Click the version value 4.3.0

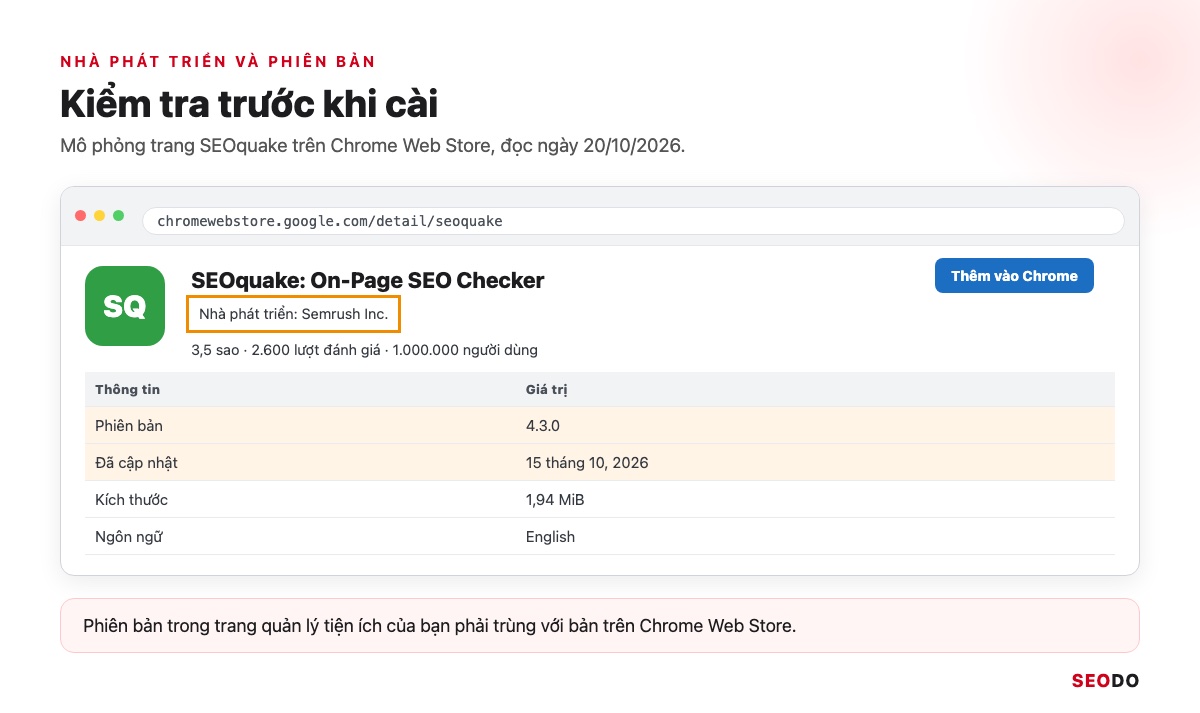click(x=543, y=425)
